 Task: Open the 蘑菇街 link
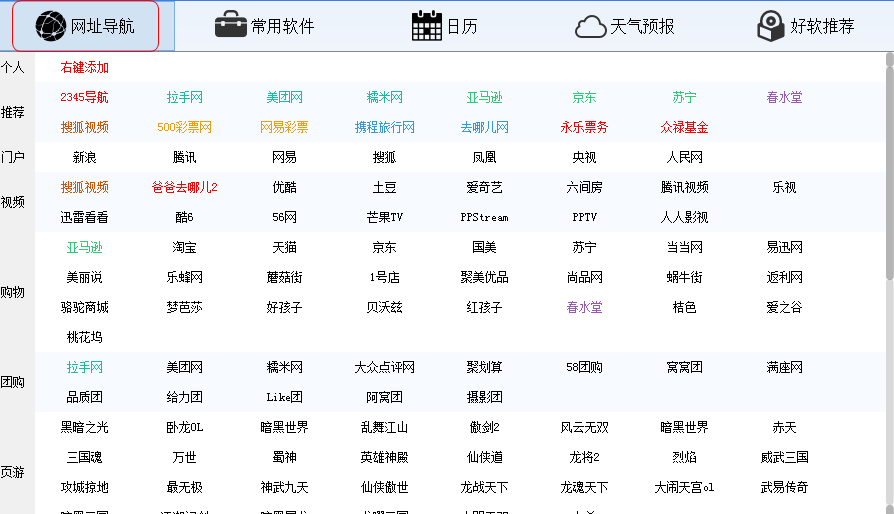[x=285, y=278]
